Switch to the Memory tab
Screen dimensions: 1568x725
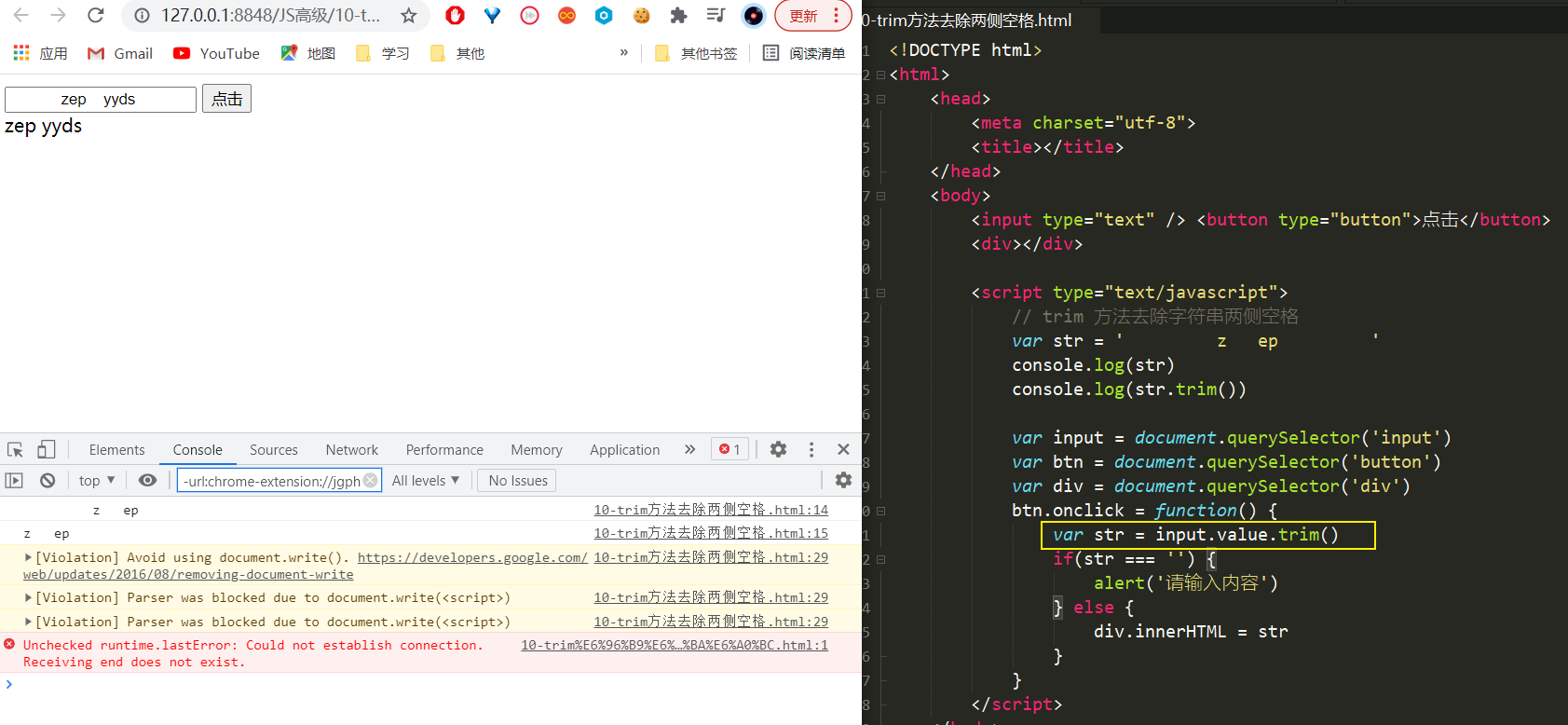(537, 450)
